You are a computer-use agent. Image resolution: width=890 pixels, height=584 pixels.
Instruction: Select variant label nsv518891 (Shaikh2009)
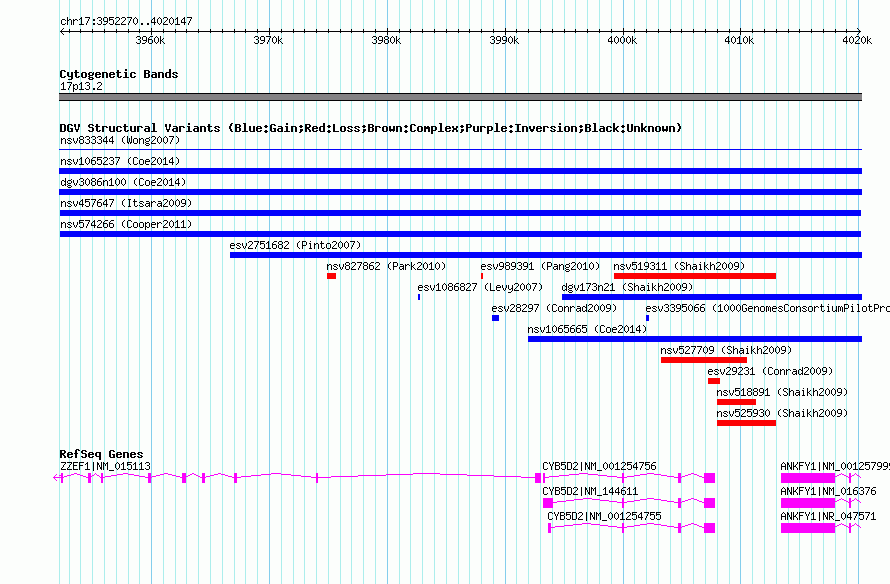[782, 392]
